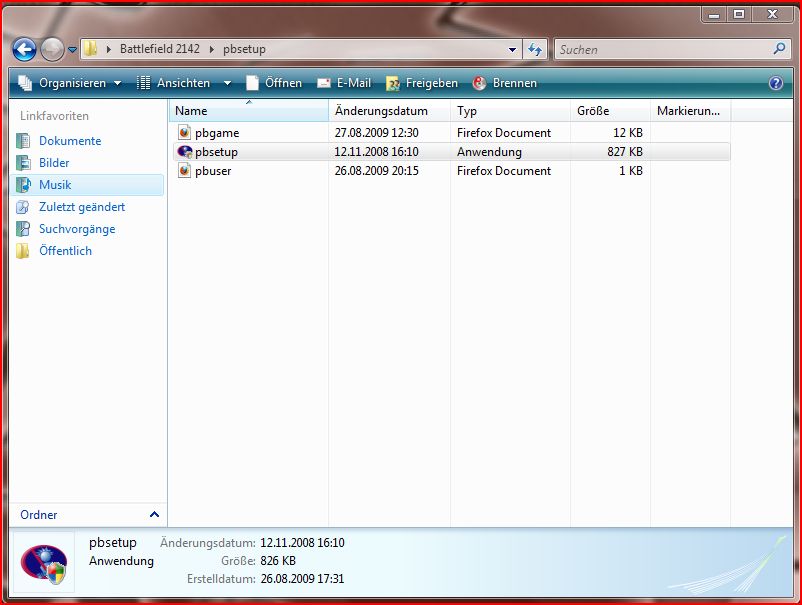Select the pbuser file name

point(213,171)
